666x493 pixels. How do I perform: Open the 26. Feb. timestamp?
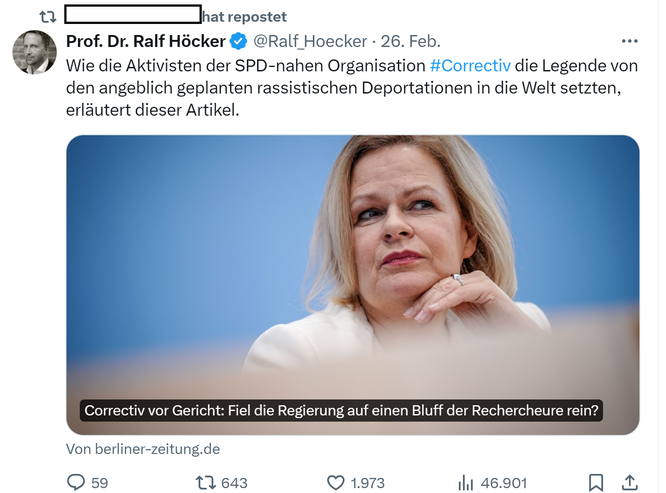[x=410, y=42]
